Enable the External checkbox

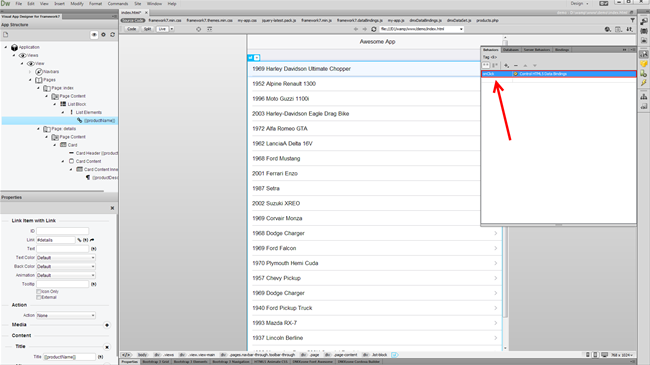pos(39,297)
